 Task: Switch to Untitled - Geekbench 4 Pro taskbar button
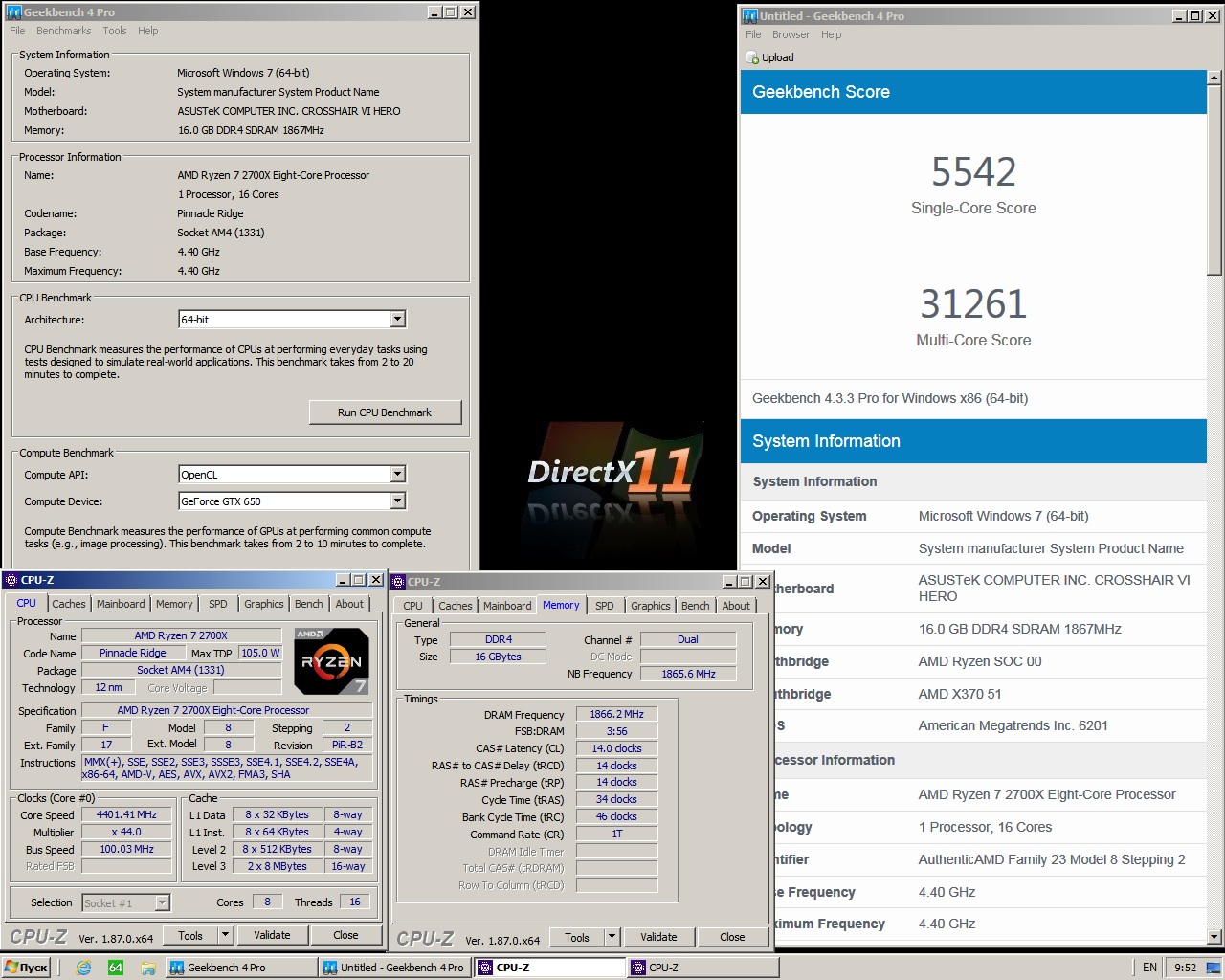coord(394,968)
